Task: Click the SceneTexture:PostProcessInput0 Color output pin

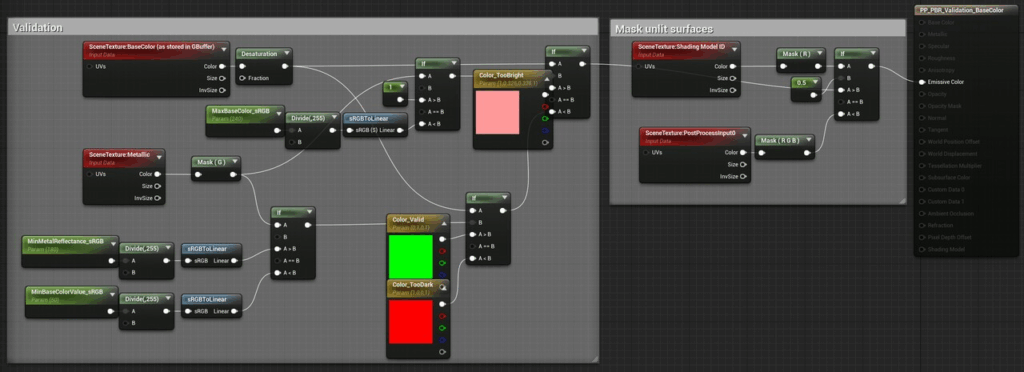Action: coord(743,153)
